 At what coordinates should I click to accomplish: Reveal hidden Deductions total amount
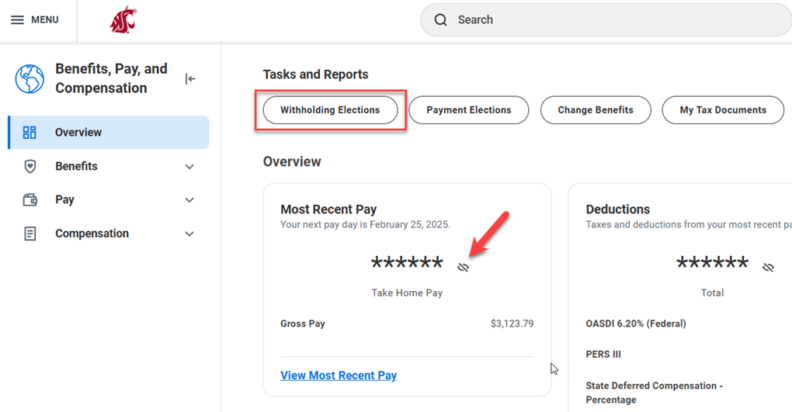click(x=768, y=267)
